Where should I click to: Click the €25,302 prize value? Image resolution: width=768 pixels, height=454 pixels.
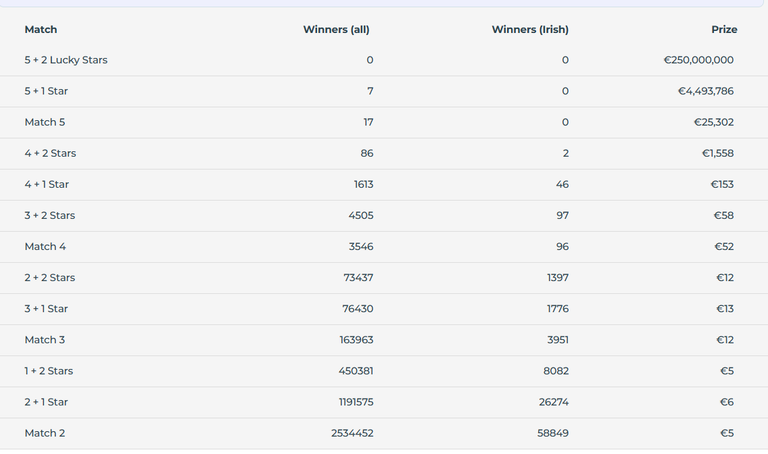[x=714, y=122]
